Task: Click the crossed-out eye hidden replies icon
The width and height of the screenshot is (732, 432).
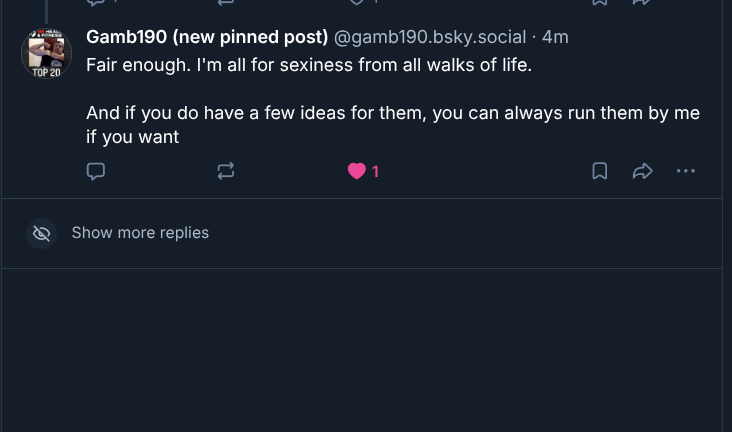Action: tap(41, 233)
